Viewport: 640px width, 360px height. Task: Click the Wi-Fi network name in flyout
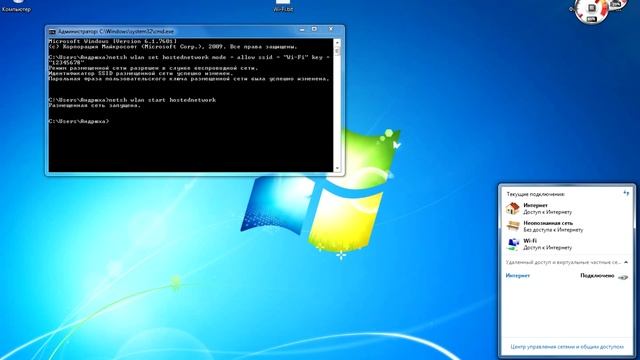[530, 241]
